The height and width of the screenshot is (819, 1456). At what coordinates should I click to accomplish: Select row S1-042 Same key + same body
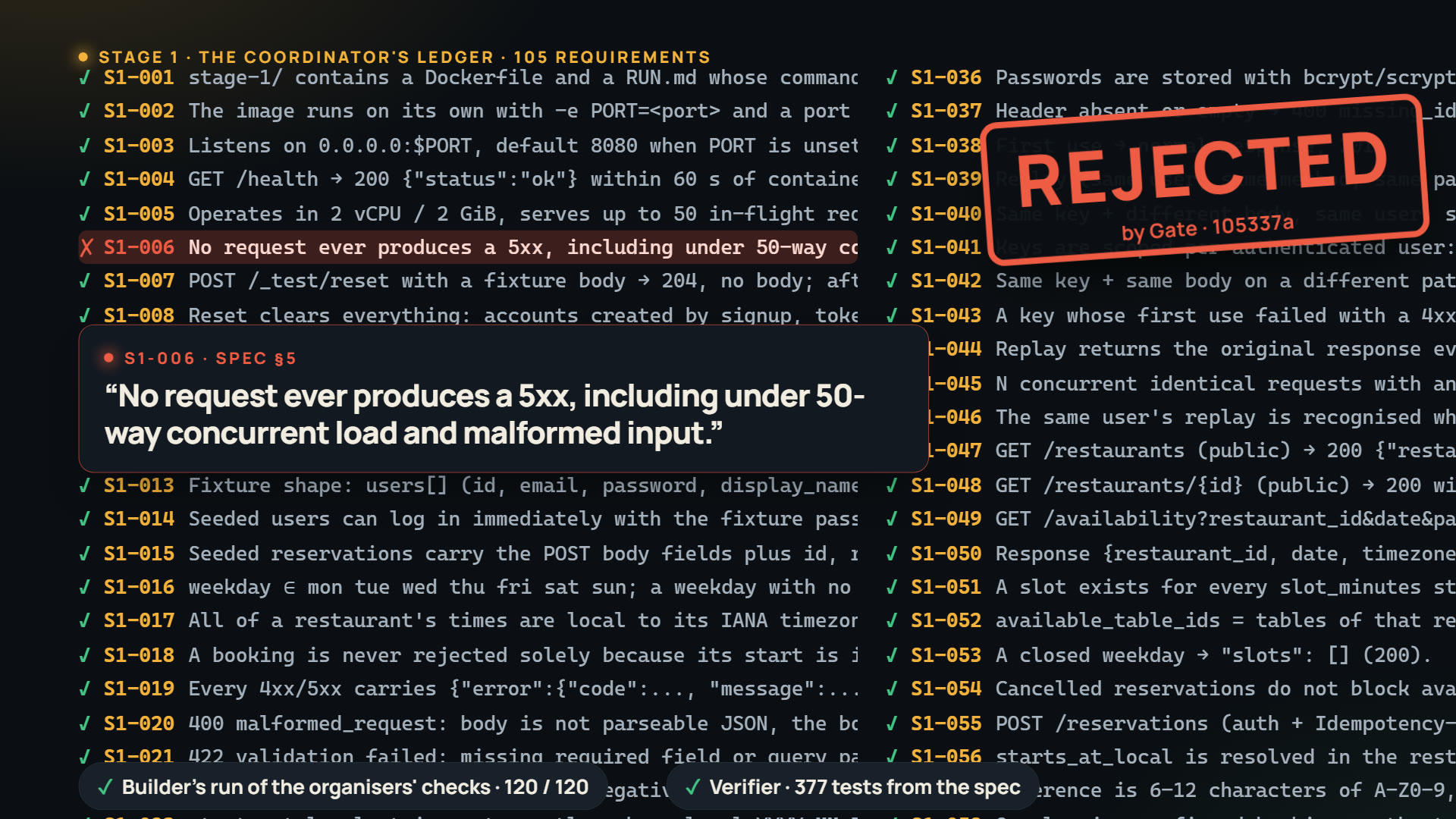(x=1171, y=281)
